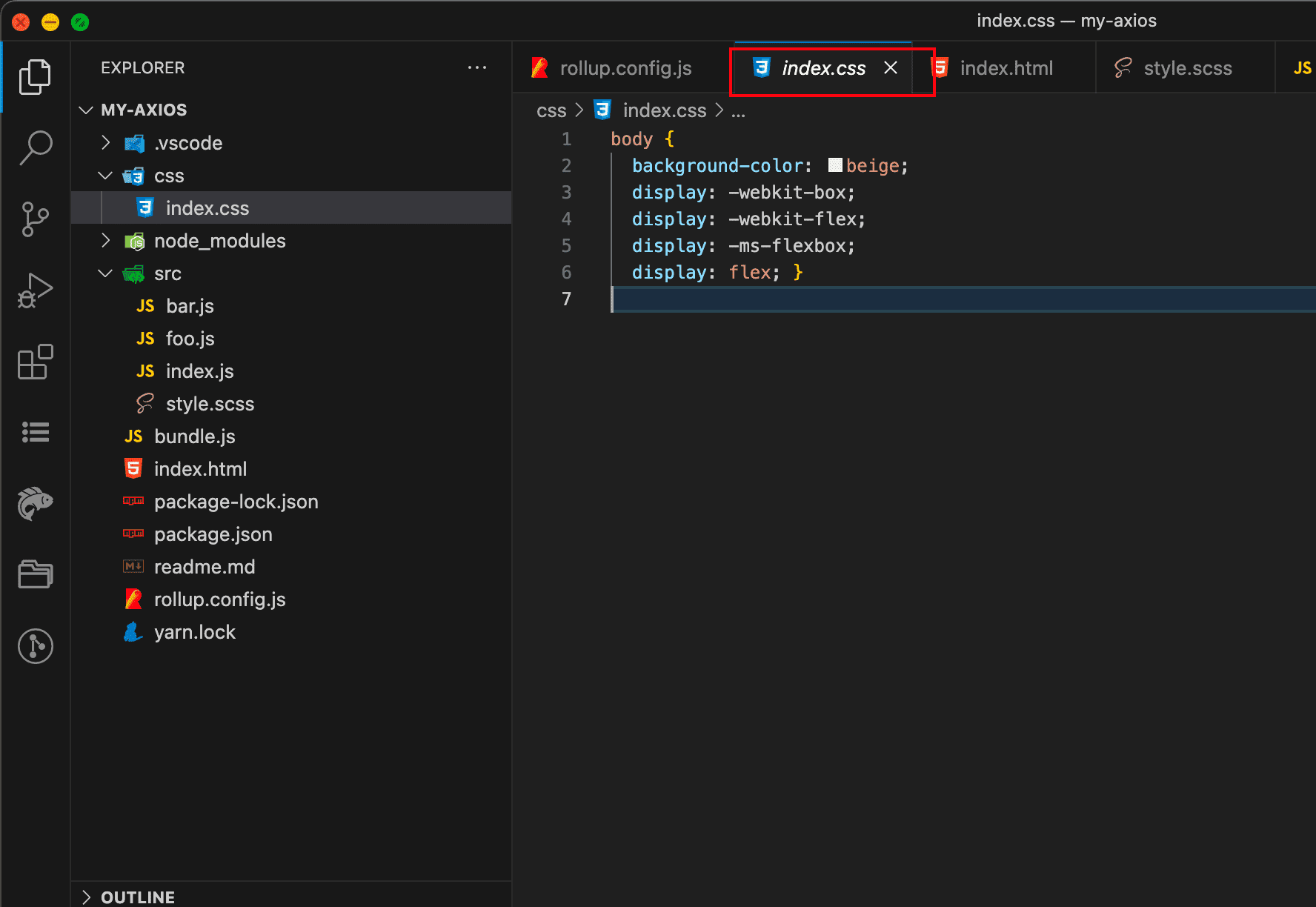The image size is (1316, 907).
Task: Click the list-style icon in activity bar
Action: pyautogui.click(x=35, y=432)
